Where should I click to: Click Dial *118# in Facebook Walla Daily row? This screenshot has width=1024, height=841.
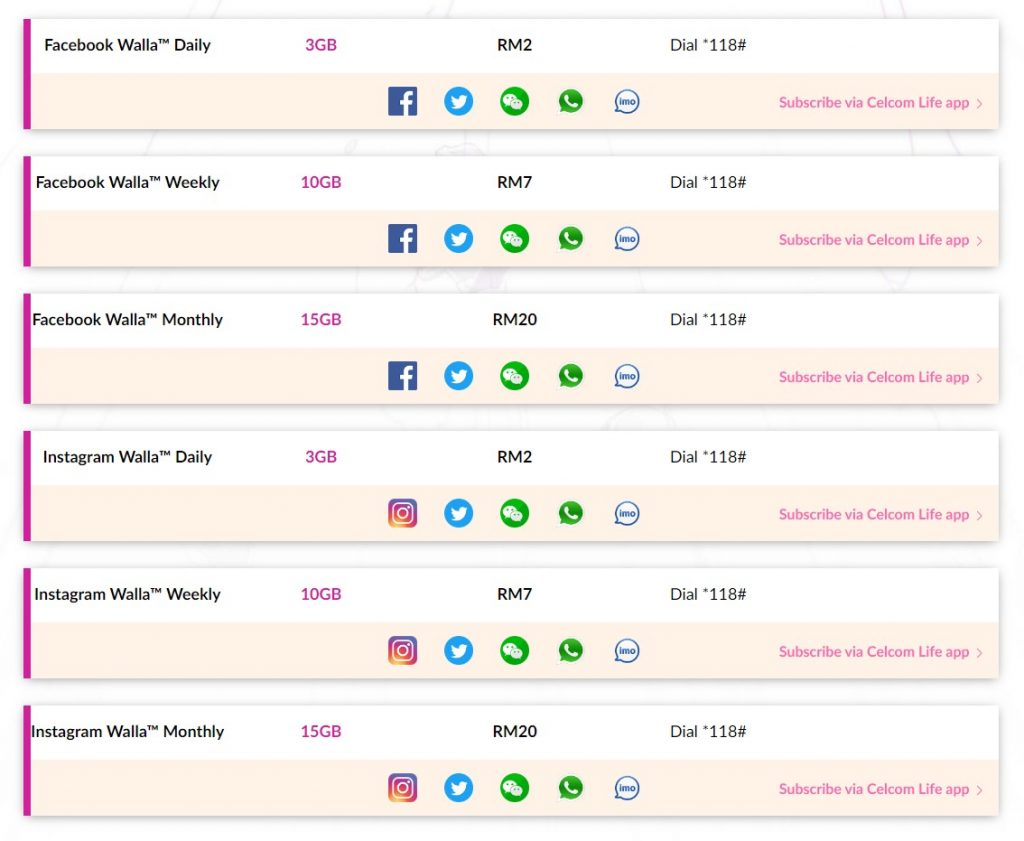pyautogui.click(x=708, y=45)
